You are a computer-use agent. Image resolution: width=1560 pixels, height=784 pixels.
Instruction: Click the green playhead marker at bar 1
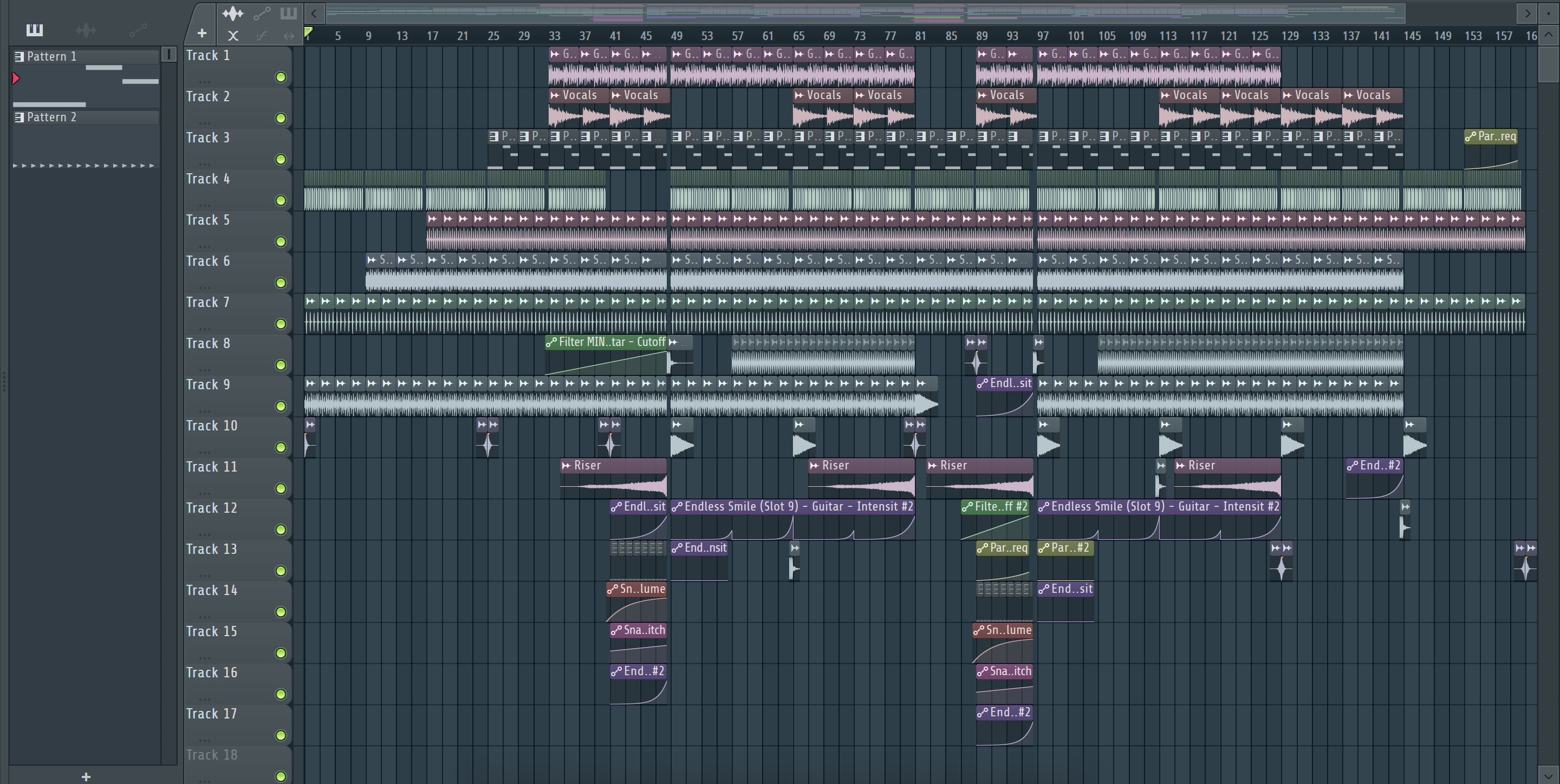308,32
